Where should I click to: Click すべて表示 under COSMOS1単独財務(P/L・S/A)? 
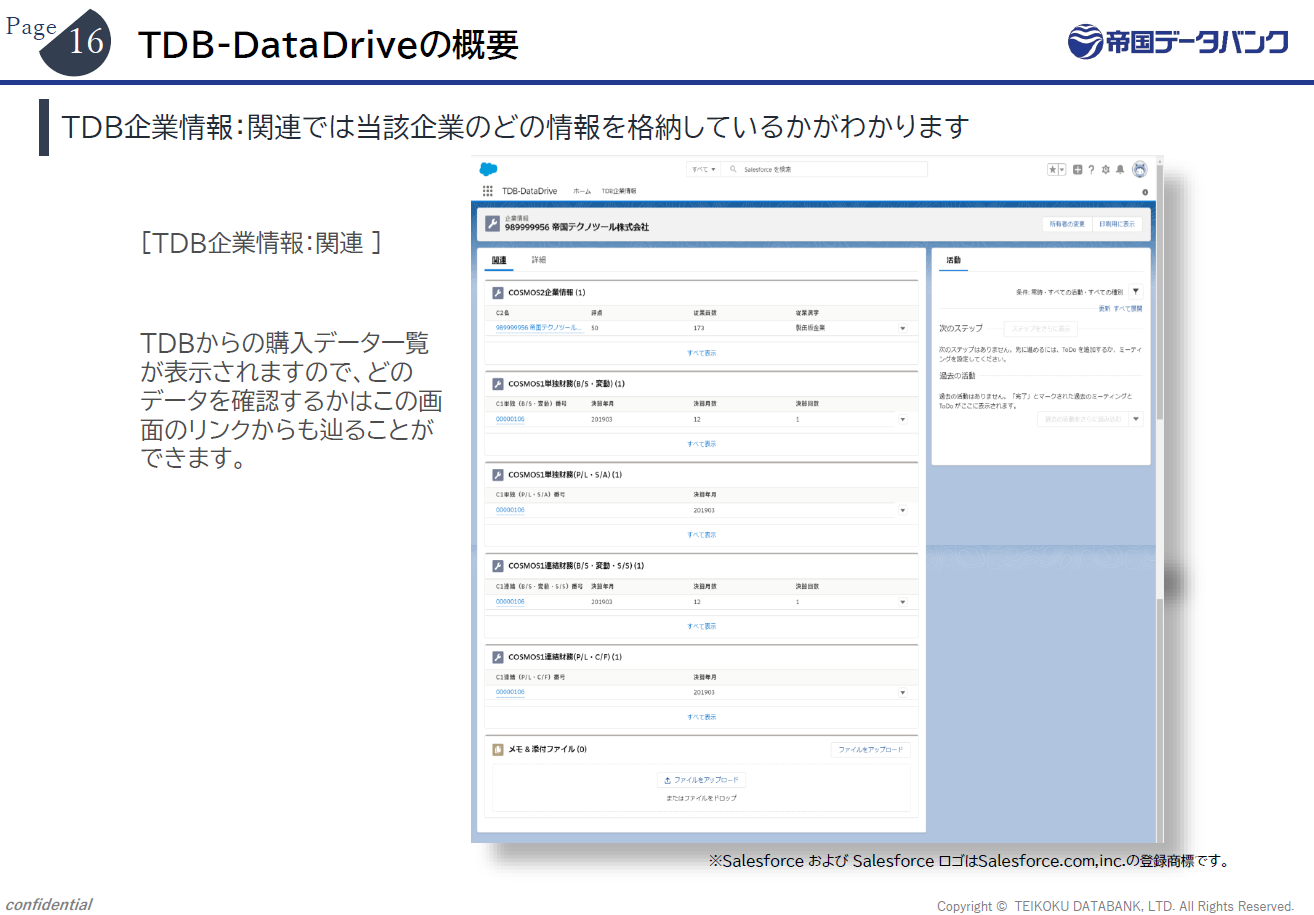point(702,535)
